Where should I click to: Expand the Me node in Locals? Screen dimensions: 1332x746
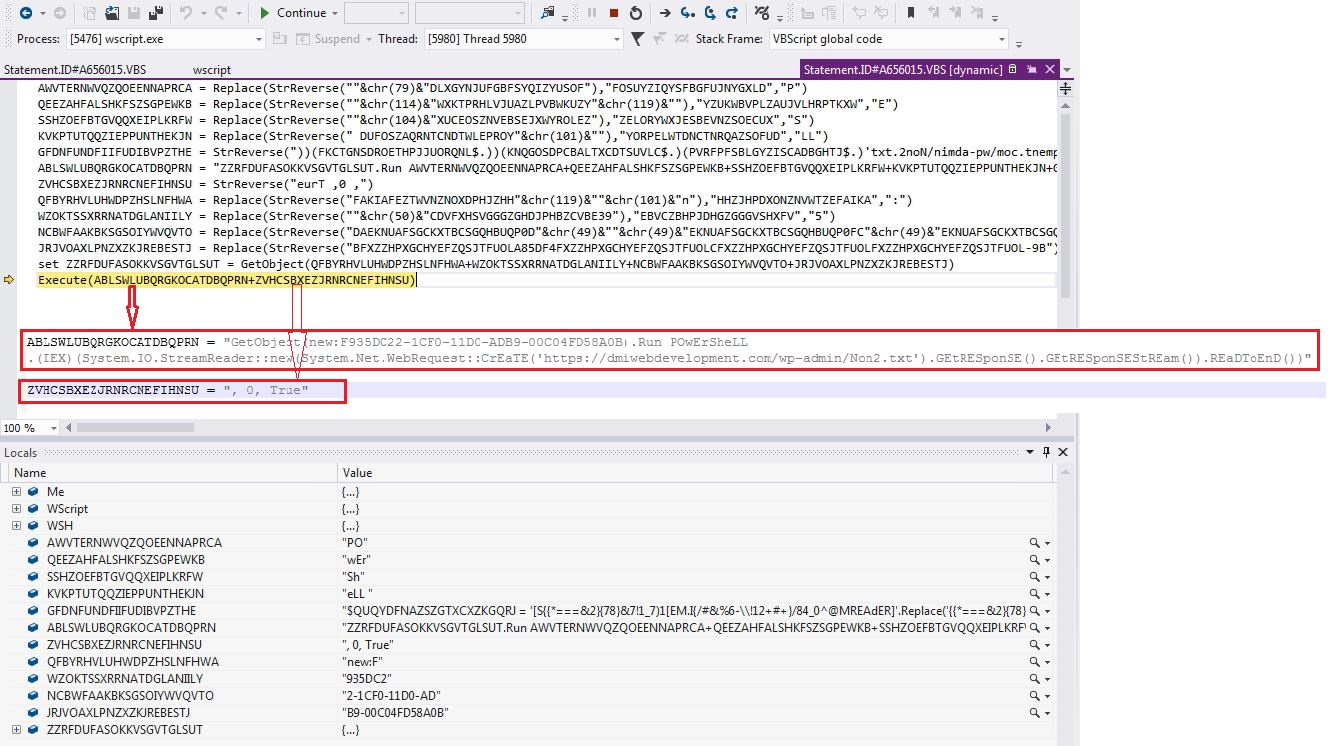coord(16,492)
